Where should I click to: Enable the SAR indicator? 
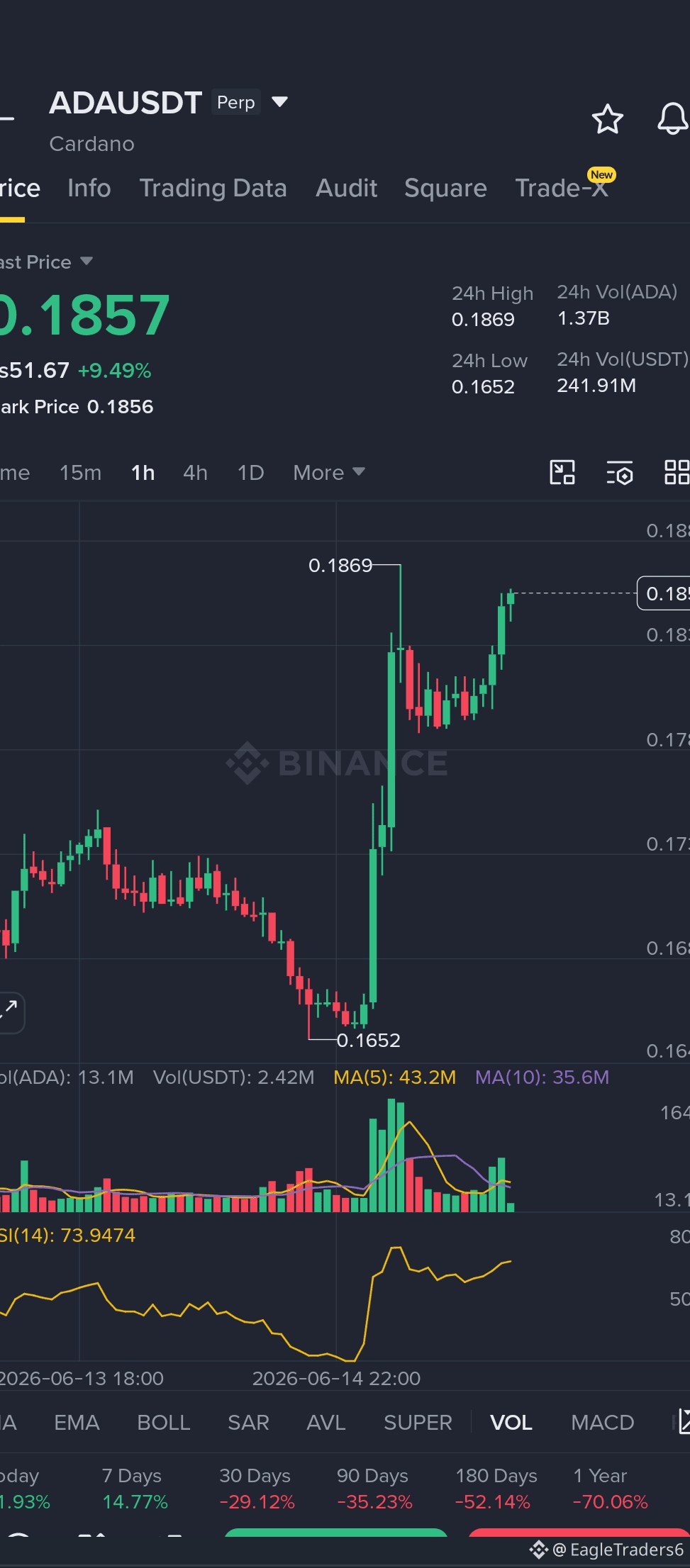point(248,1422)
